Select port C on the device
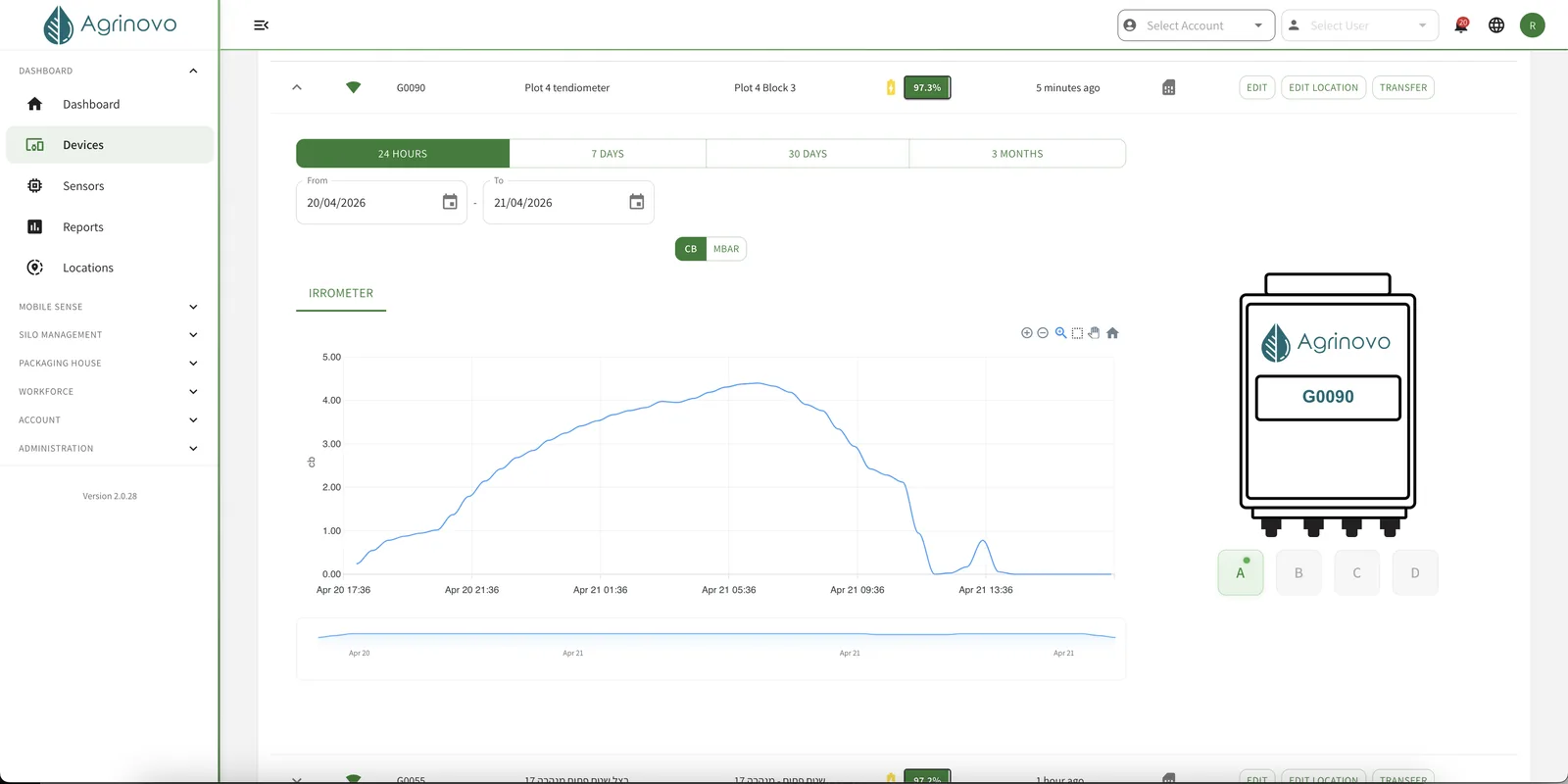The image size is (1568, 784). (x=1356, y=573)
